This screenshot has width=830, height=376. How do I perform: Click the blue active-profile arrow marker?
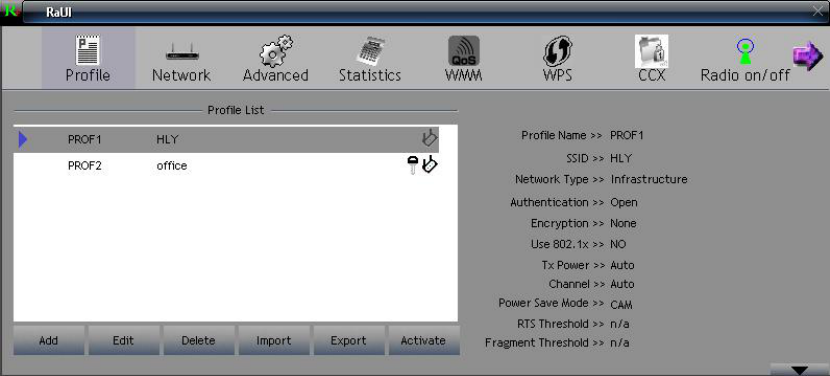point(23,139)
